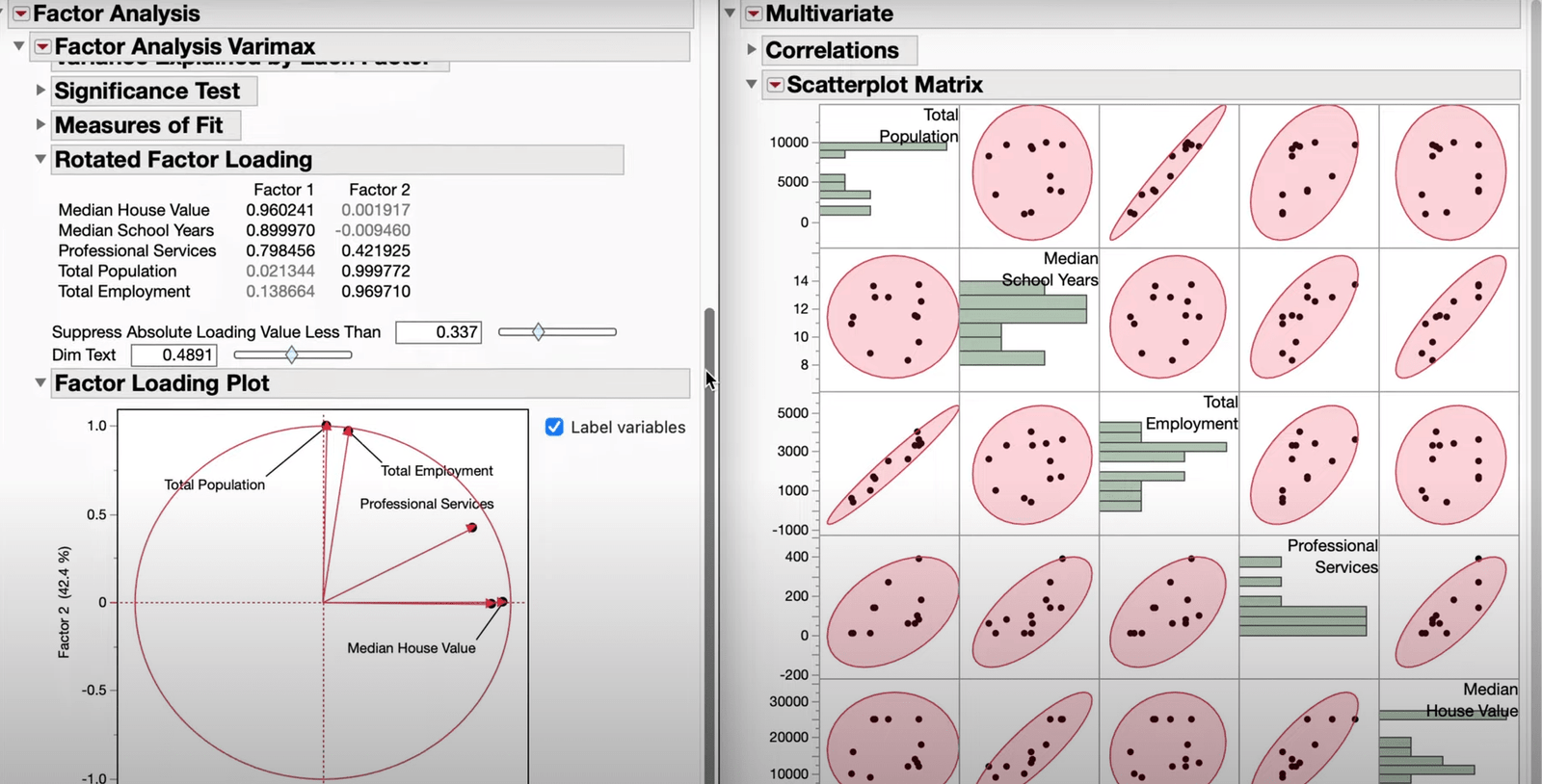Open the Multivariate red triangle menu

[x=754, y=13]
